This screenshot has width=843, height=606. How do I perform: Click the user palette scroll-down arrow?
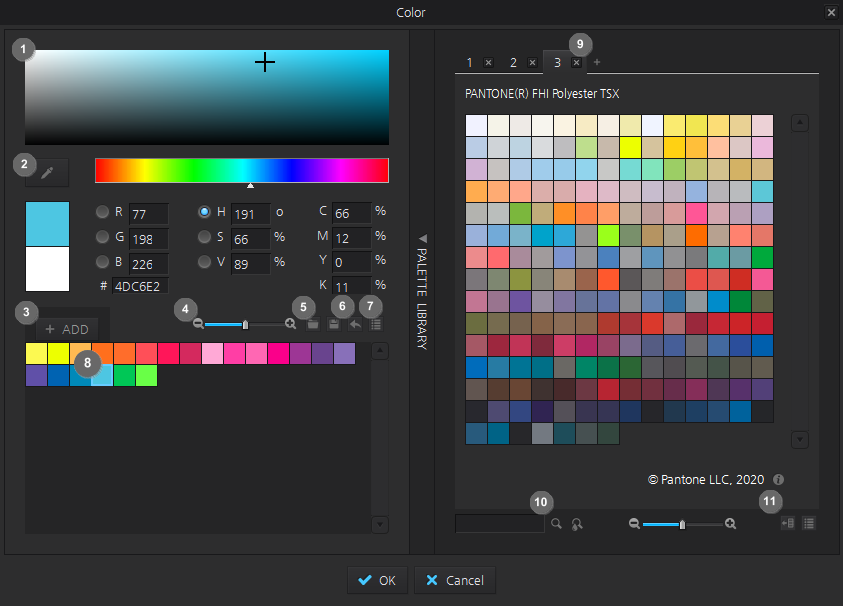pyautogui.click(x=380, y=524)
